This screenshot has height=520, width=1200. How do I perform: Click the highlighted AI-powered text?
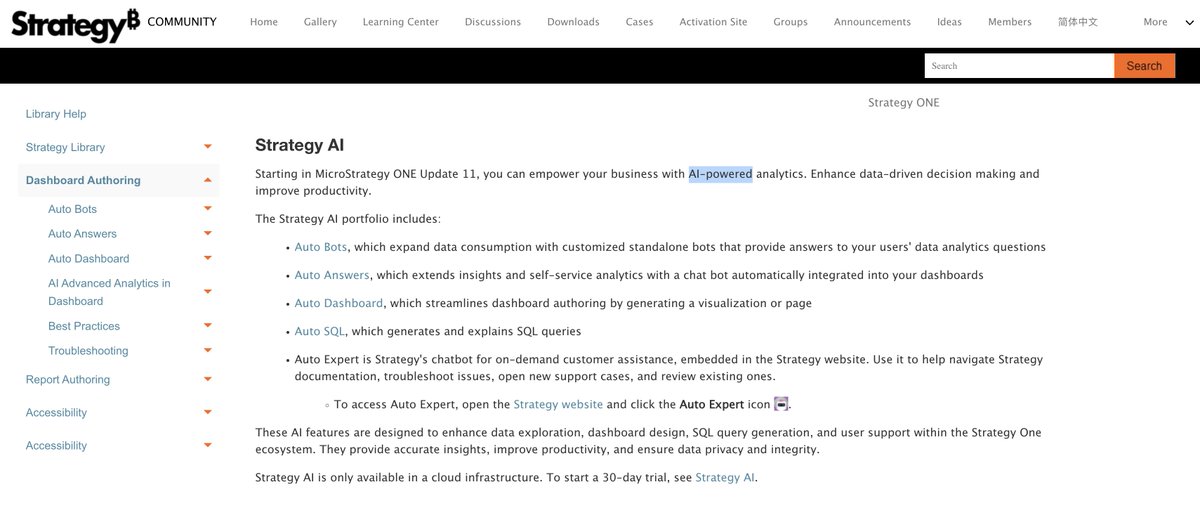[720, 174]
